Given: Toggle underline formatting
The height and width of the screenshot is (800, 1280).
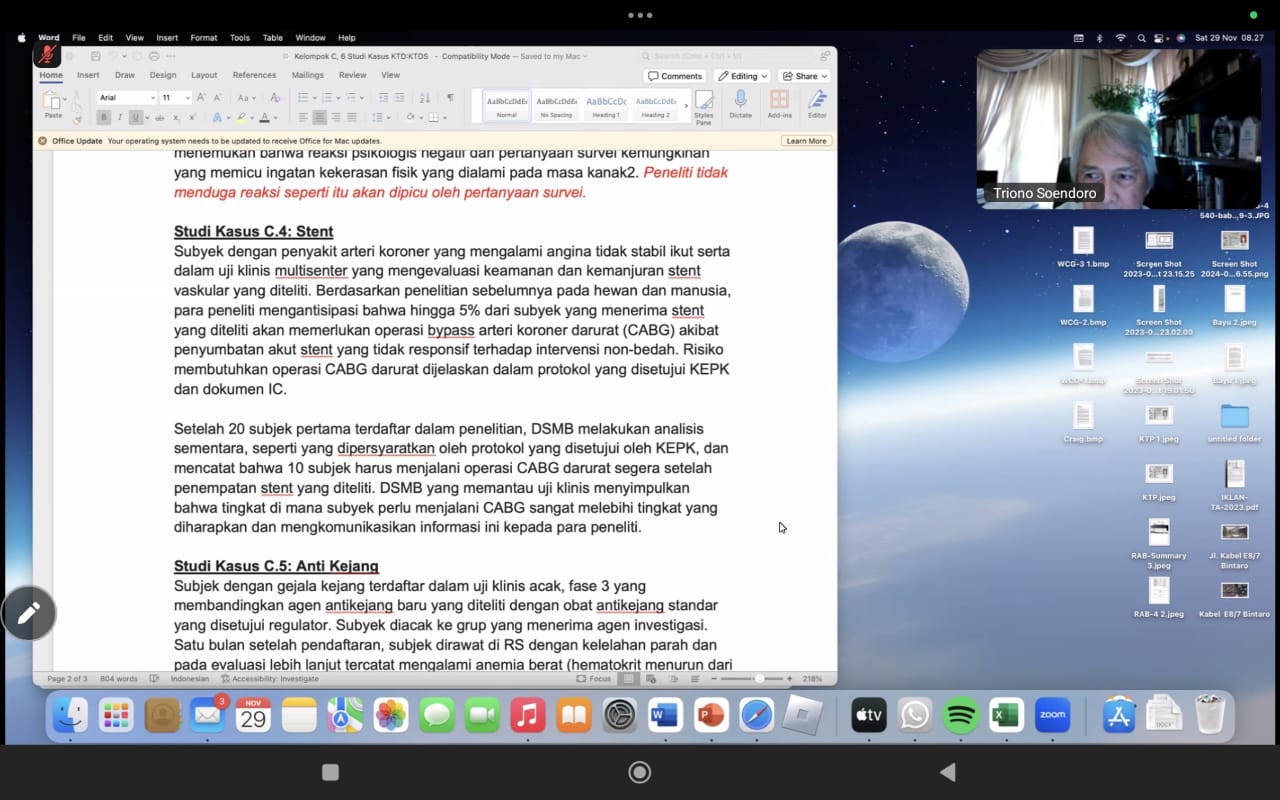Looking at the screenshot, I should (x=136, y=118).
